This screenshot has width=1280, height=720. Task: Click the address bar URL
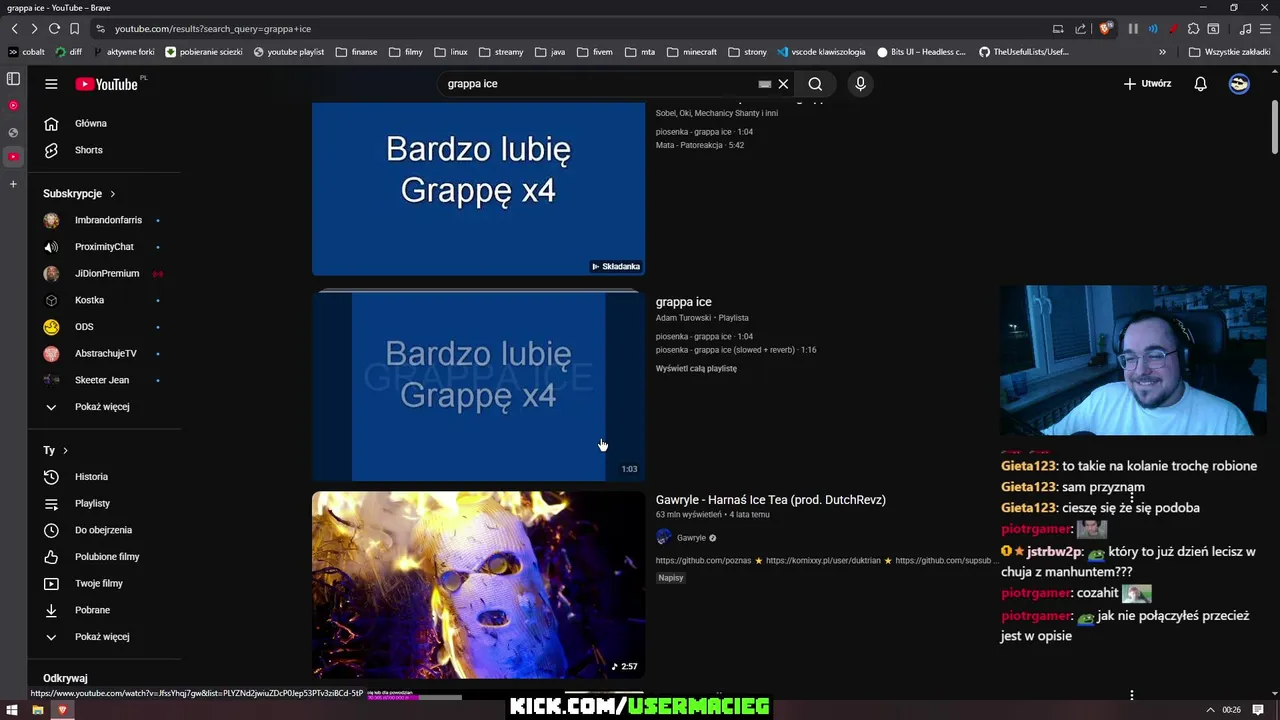[212, 29]
